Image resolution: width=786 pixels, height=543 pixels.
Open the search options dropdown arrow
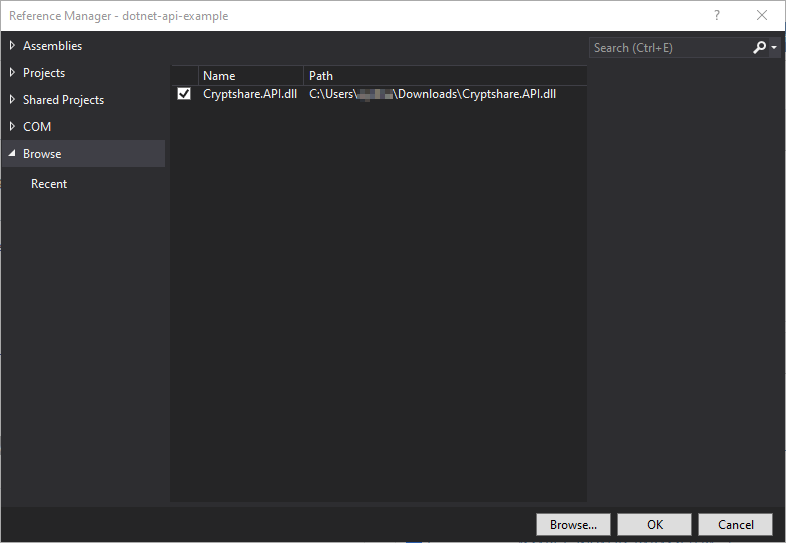[x=774, y=48]
